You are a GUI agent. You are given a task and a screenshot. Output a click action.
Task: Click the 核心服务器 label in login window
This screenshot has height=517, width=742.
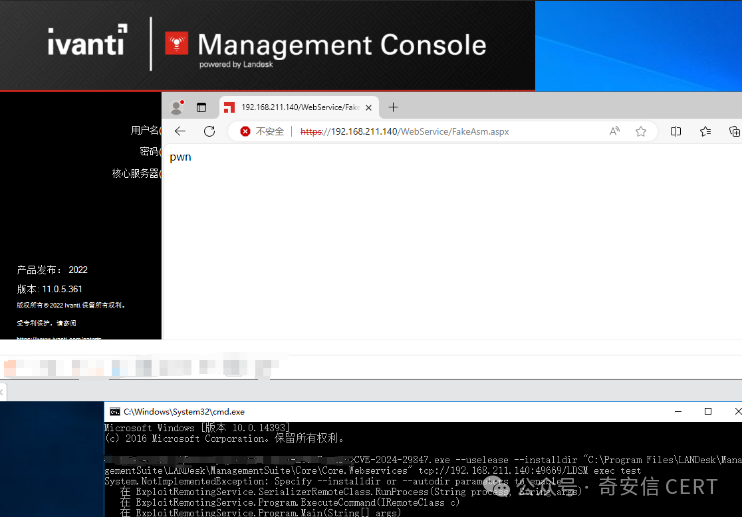pos(135,174)
